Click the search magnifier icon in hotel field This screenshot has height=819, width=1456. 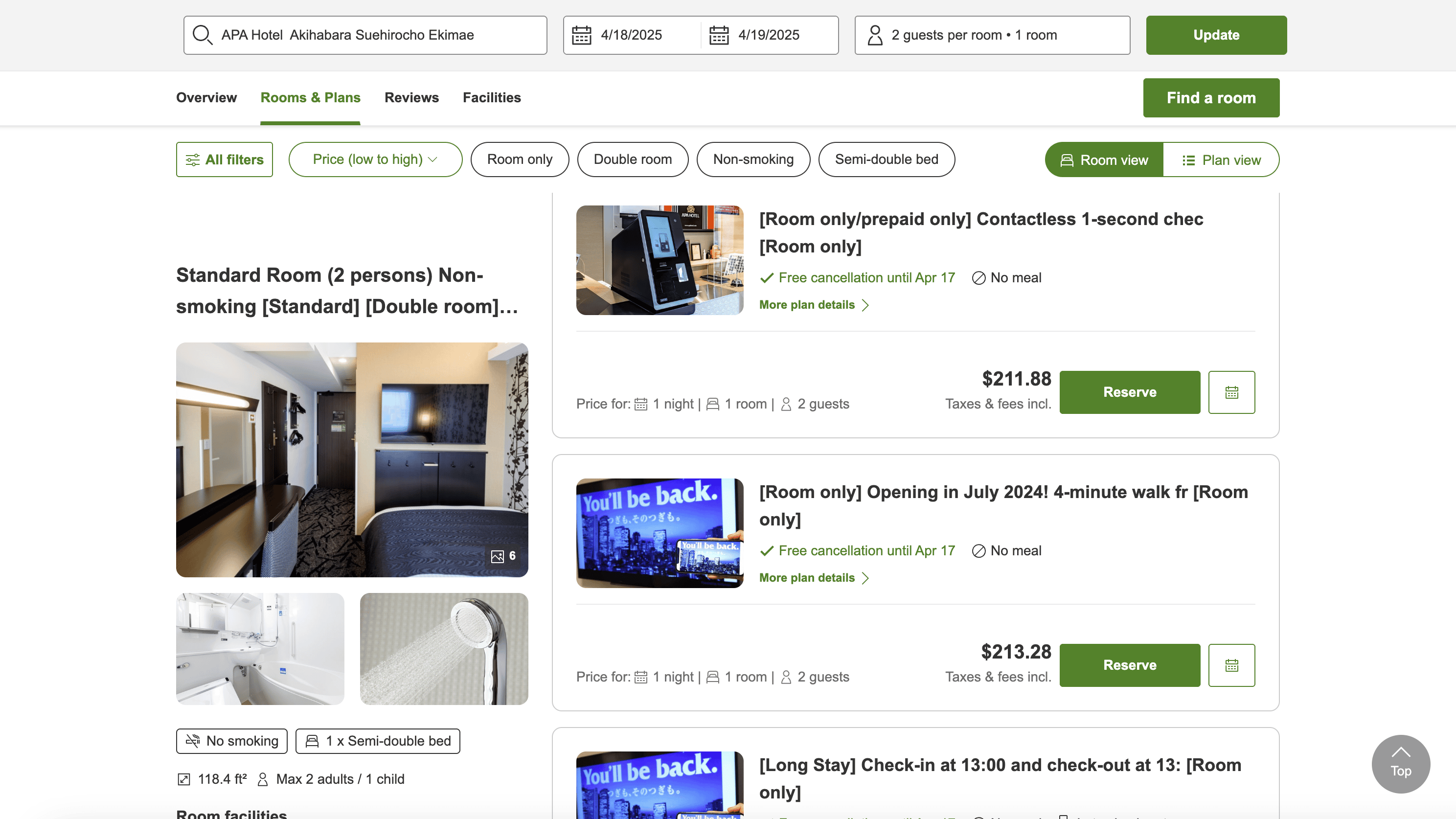click(x=202, y=35)
